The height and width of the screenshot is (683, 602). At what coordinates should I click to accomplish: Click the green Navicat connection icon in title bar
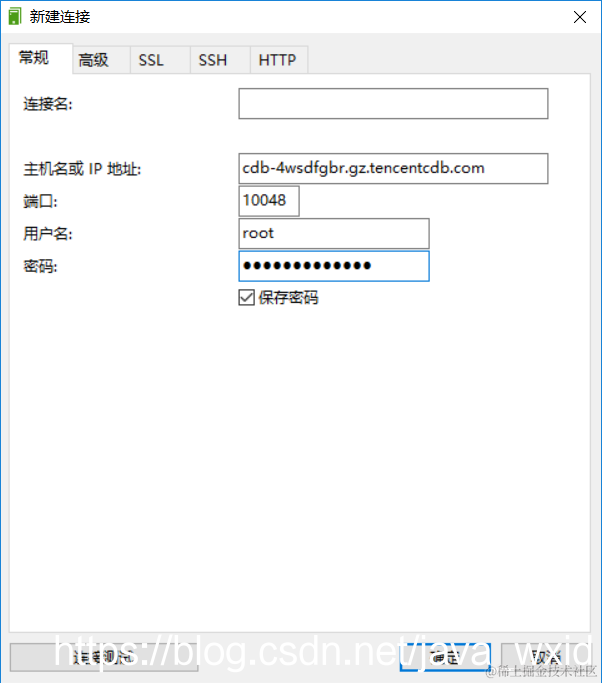(15, 17)
